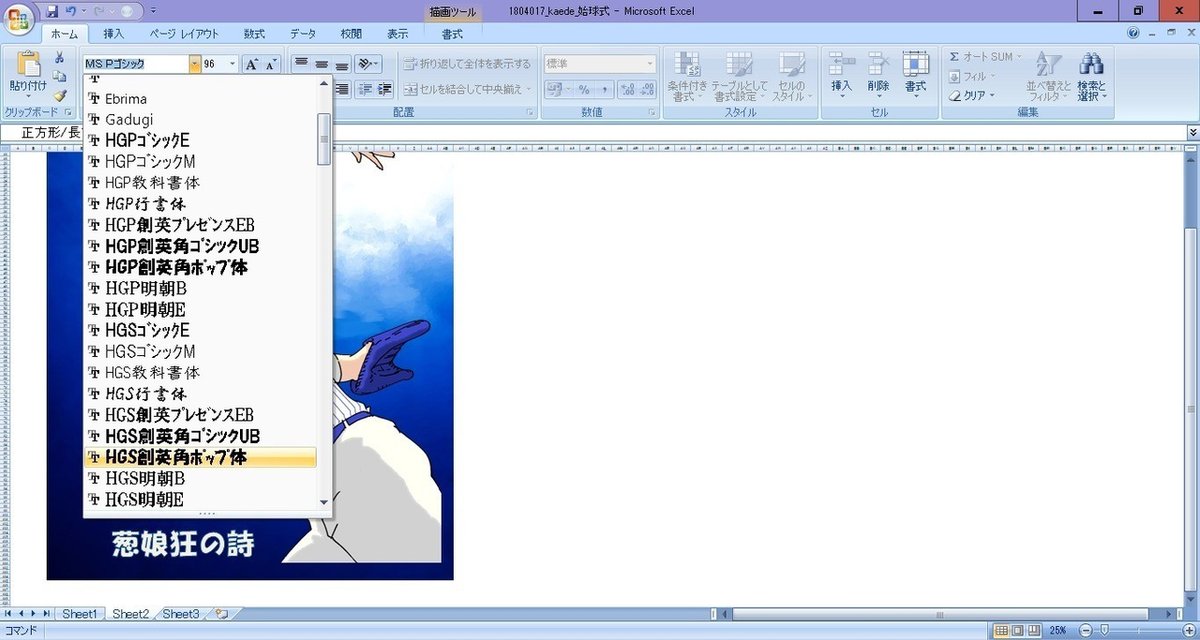This screenshot has height=640, width=1200.
Task: Click the zoom in plus button
Action: pos(1188,630)
